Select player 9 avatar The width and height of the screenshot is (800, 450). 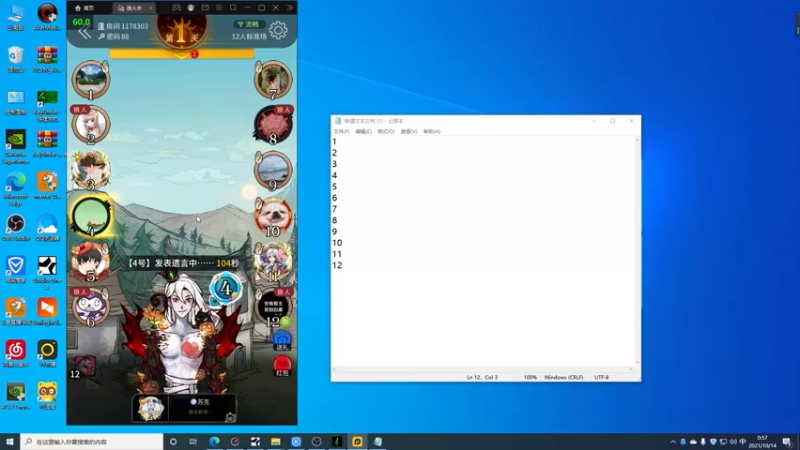tap(273, 170)
